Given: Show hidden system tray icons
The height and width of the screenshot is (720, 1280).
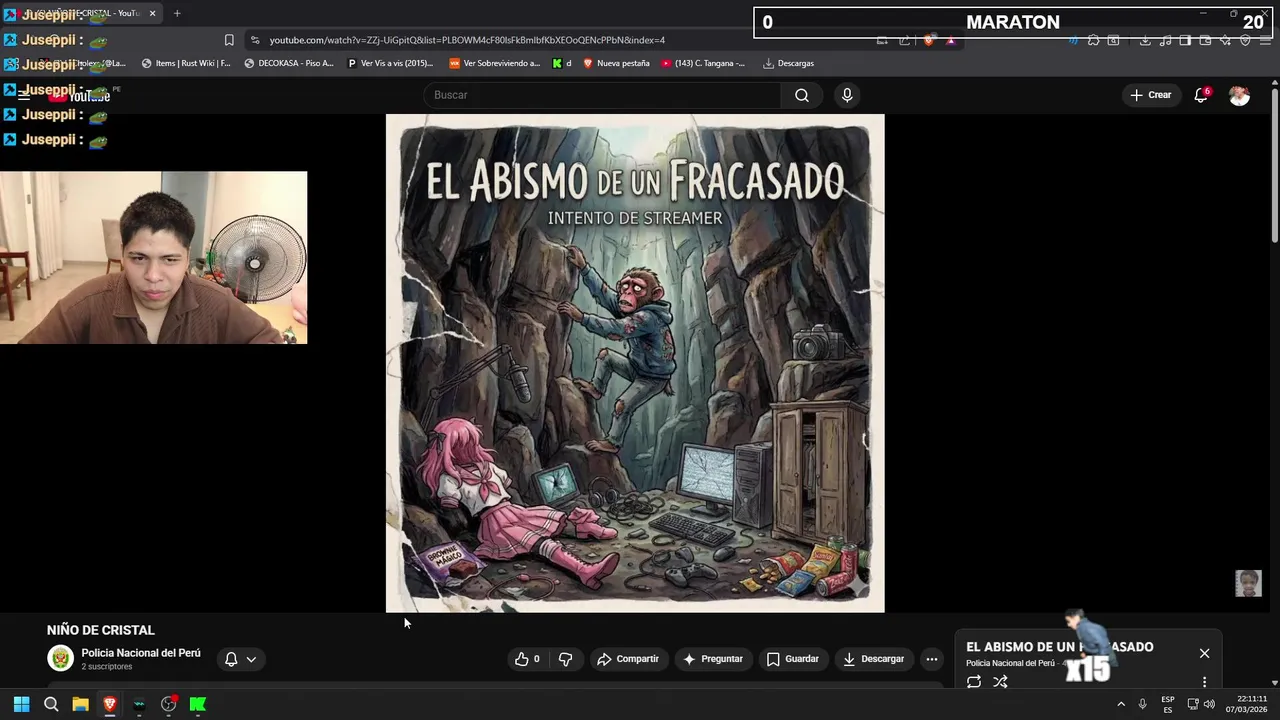Looking at the screenshot, I should pos(1120,704).
